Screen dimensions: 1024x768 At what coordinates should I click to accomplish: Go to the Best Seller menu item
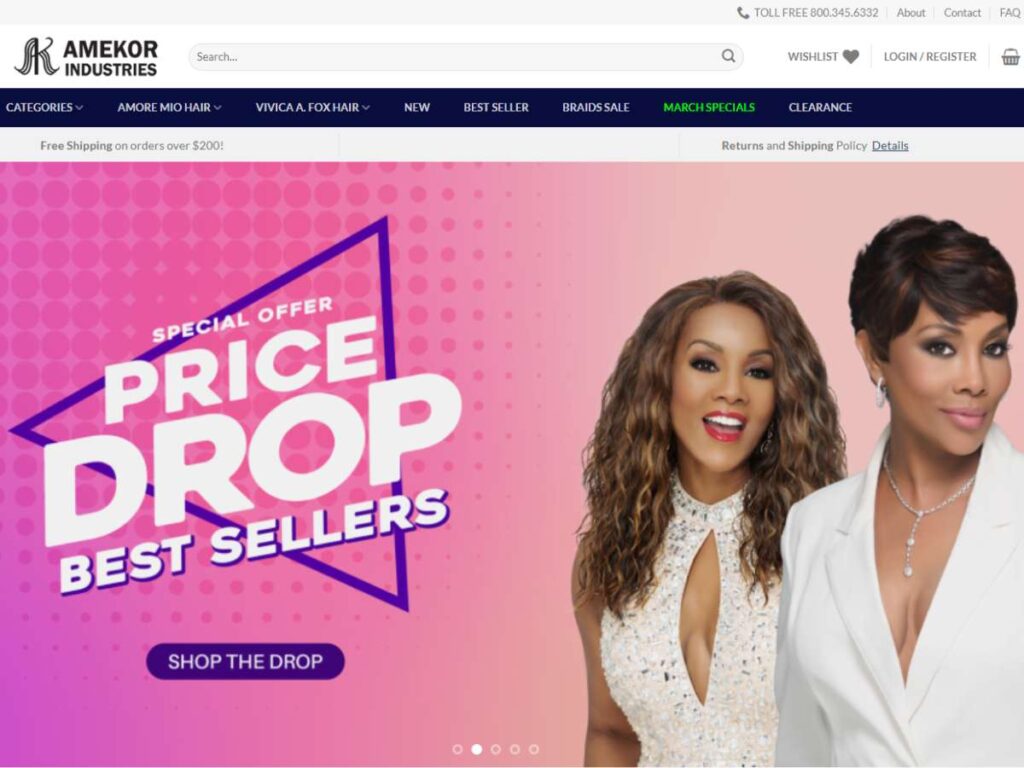click(x=496, y=107)
